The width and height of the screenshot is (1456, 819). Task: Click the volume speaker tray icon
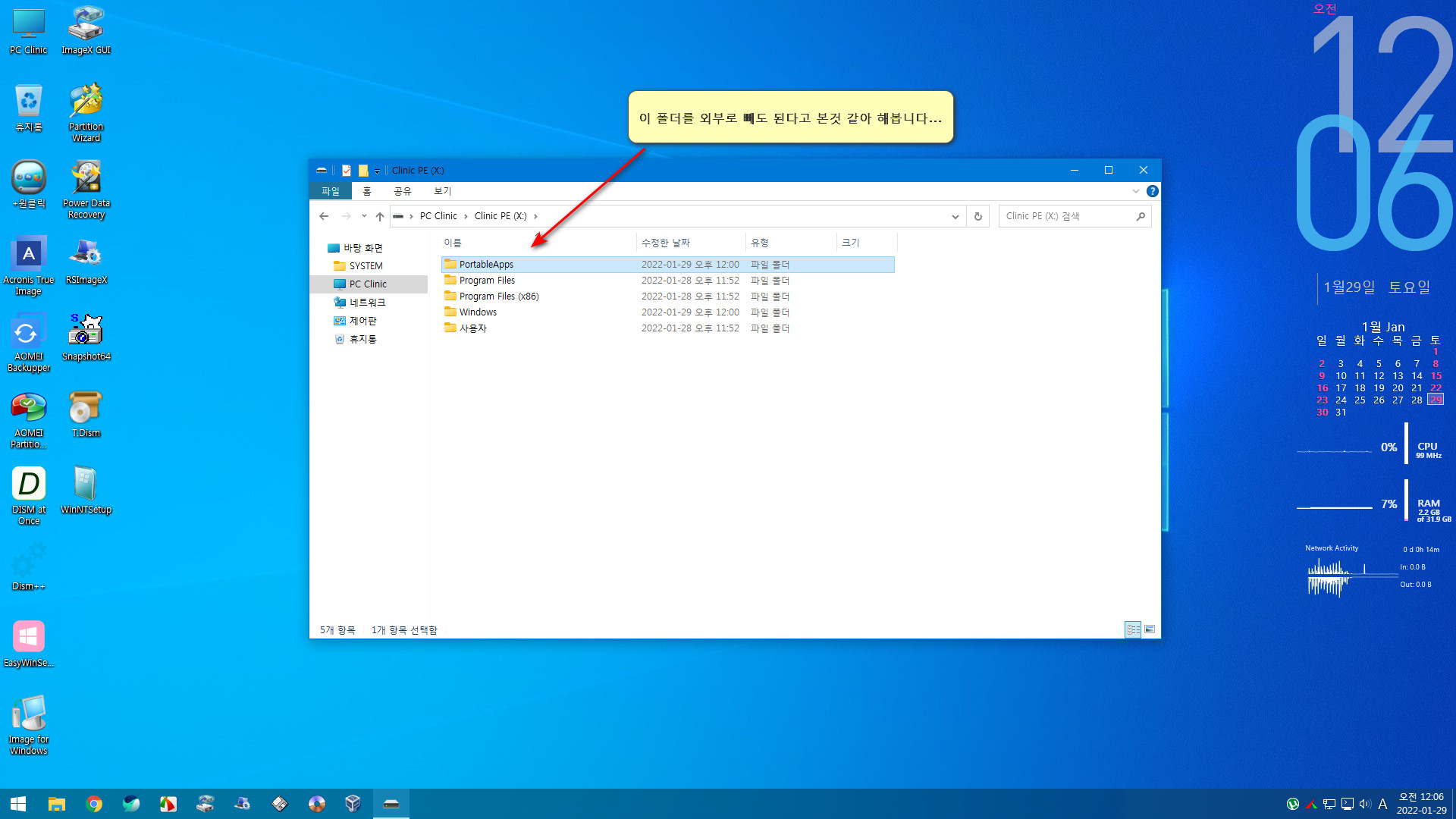click(1365, 804)
